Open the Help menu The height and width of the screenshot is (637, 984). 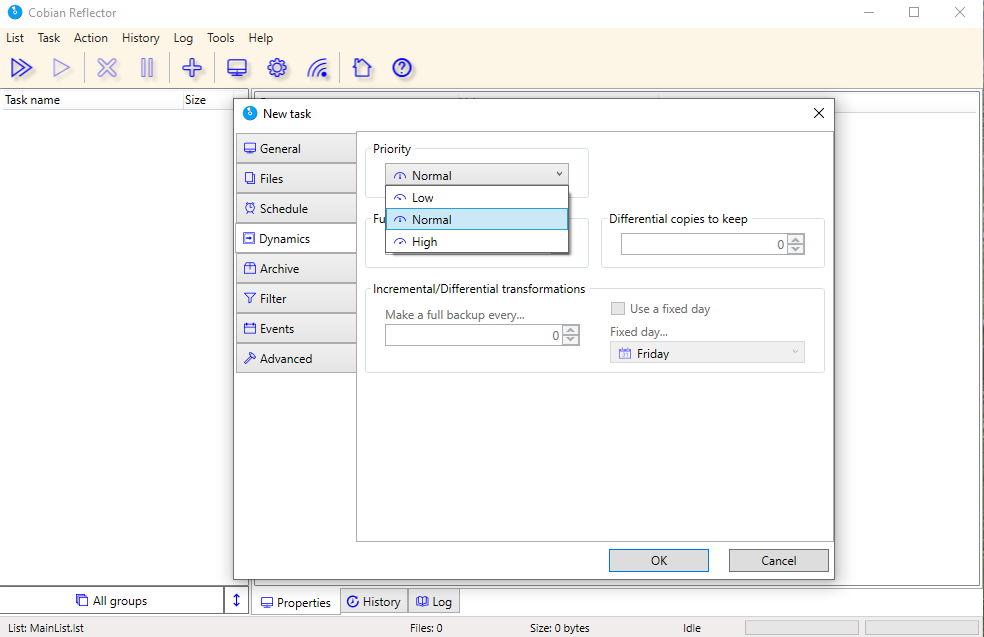coord(260,38)
